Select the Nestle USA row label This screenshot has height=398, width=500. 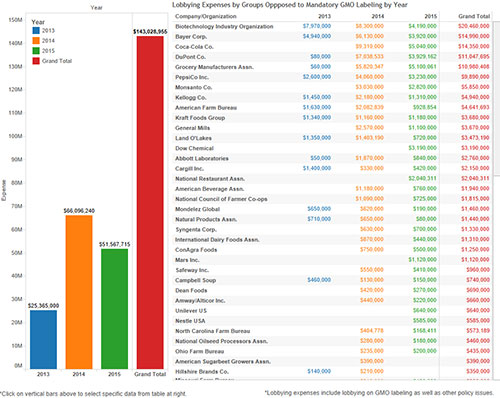pos(190,321)
